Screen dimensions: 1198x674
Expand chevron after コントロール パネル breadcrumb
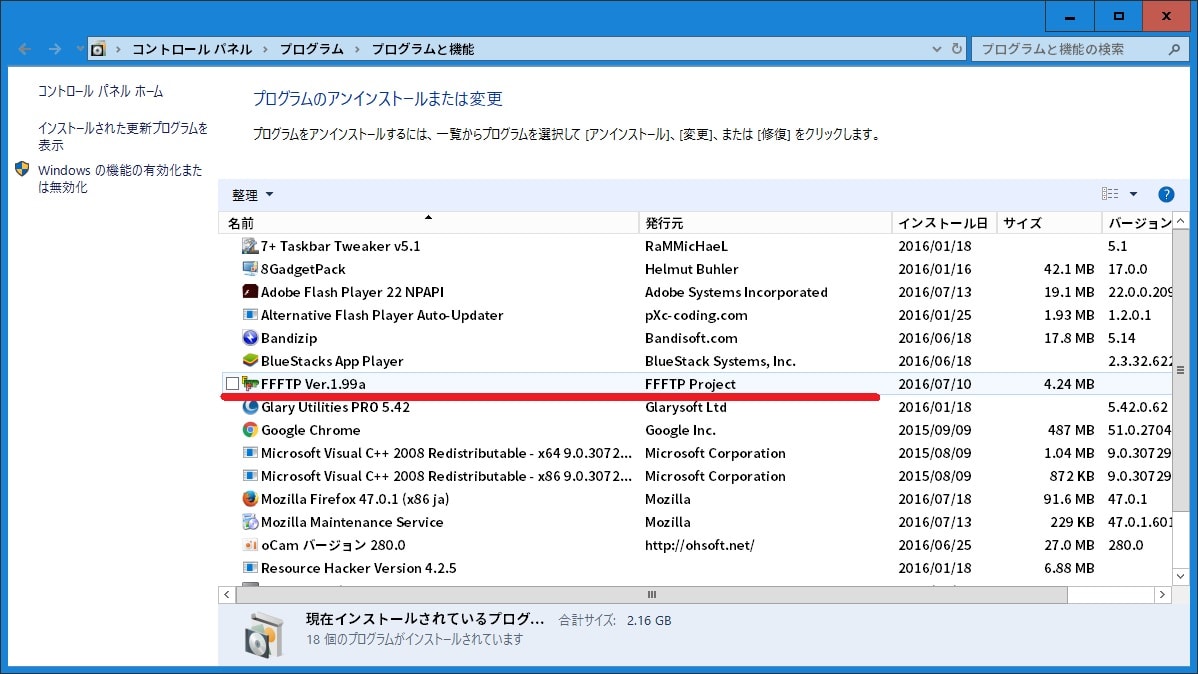pyautogui.click(x=265, y=49)
